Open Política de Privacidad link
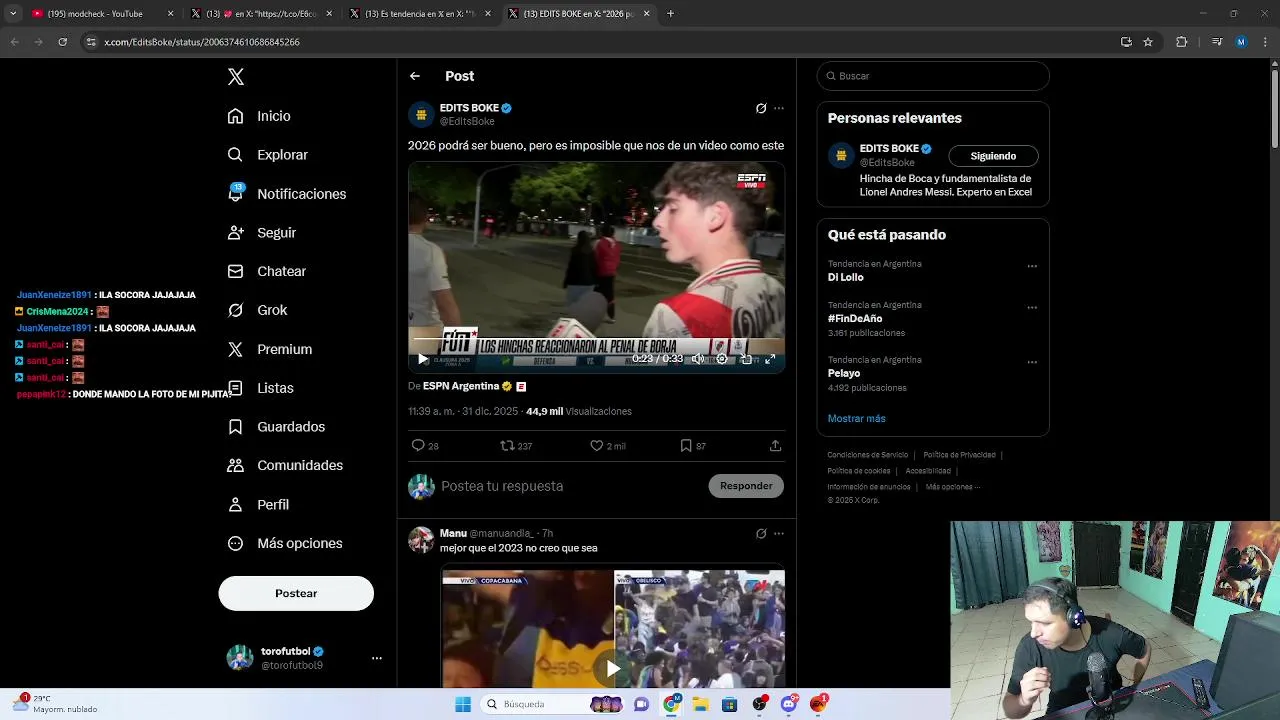This screenshot has width=1280, height=720. coord(959,455)
